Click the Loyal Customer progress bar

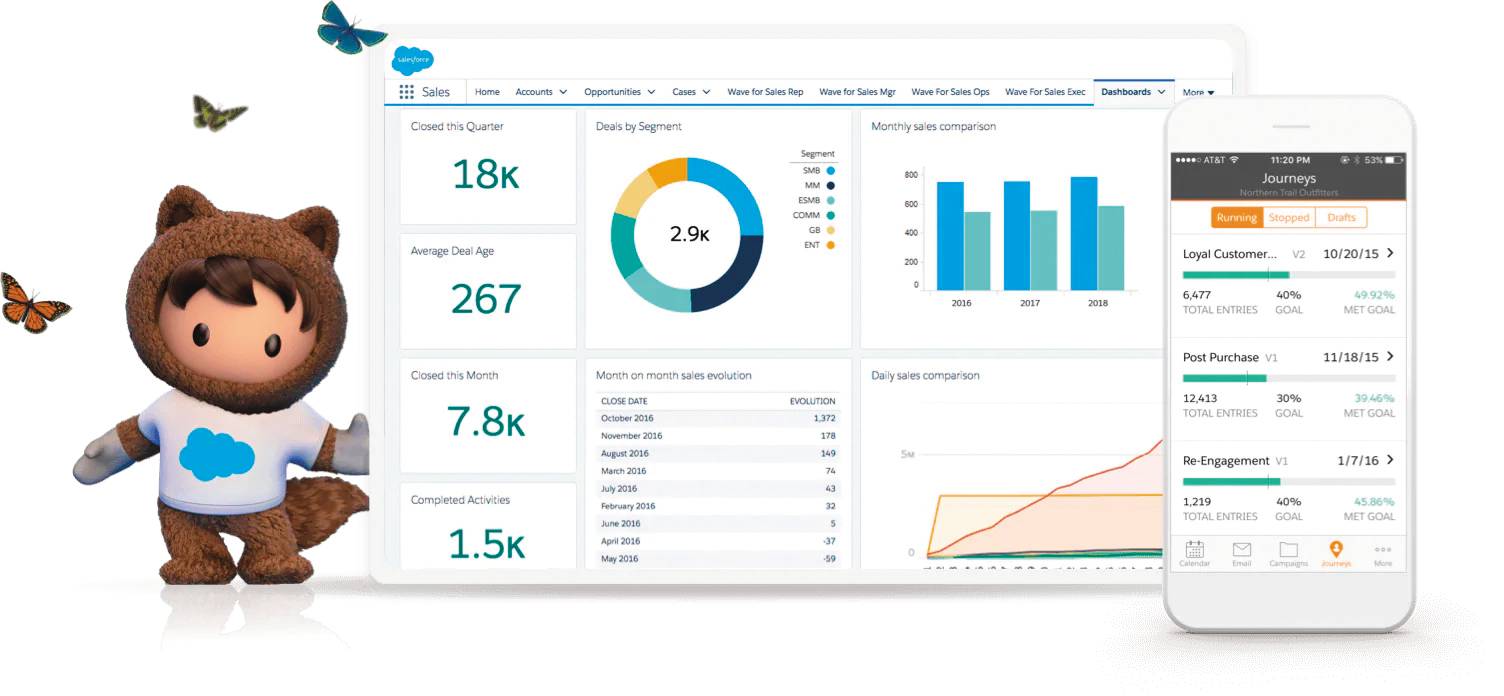pyautogui.click(x=1289, y=274)
